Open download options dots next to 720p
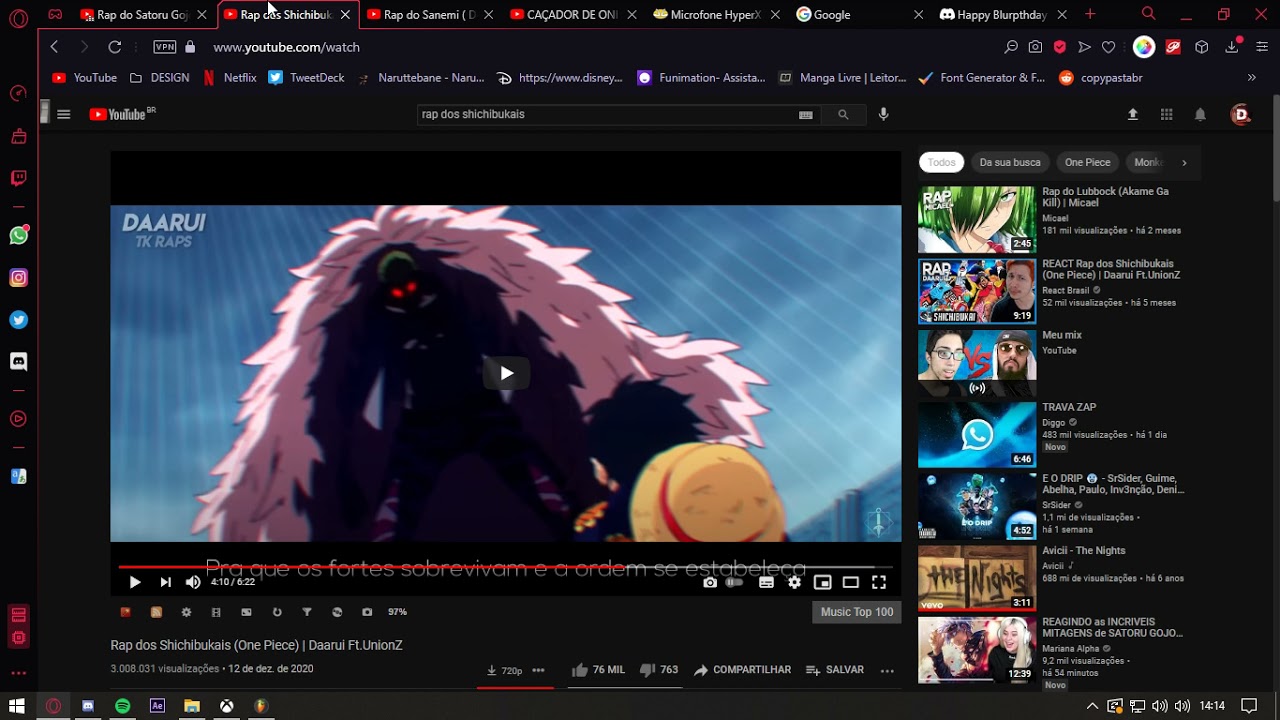The width and height of the screenshot is (1280, 720). [538, 670]
